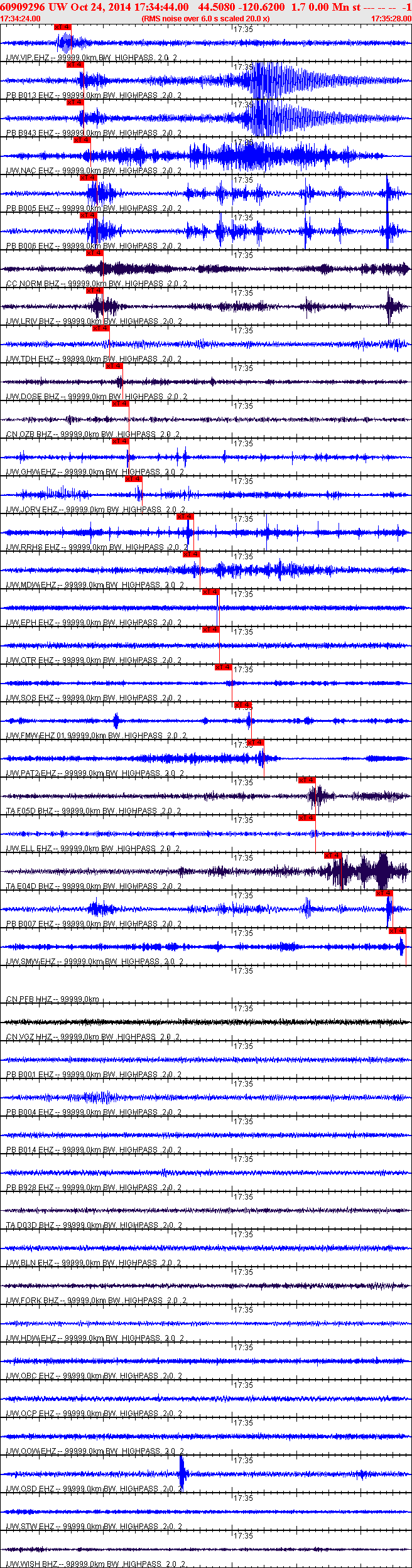This screenshot has width=412, height=1568.
Task: Select the UW.OTR EHZ station label
Action: (94, 660)
